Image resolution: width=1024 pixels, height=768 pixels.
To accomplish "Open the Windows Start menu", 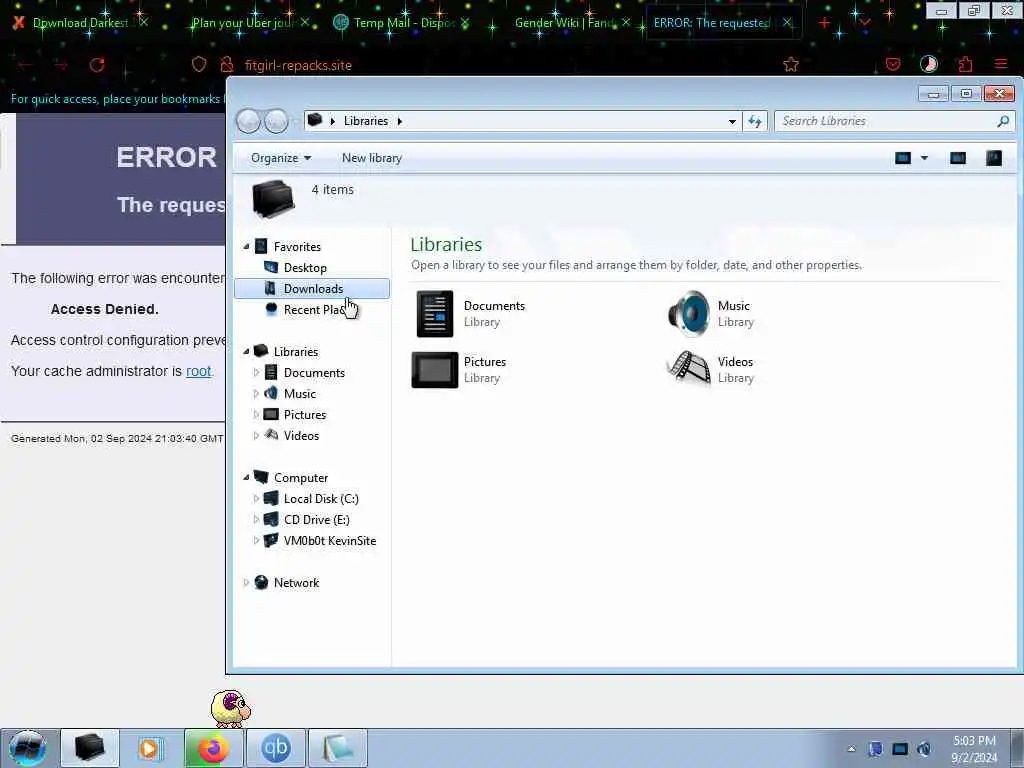I will [27, 748].
